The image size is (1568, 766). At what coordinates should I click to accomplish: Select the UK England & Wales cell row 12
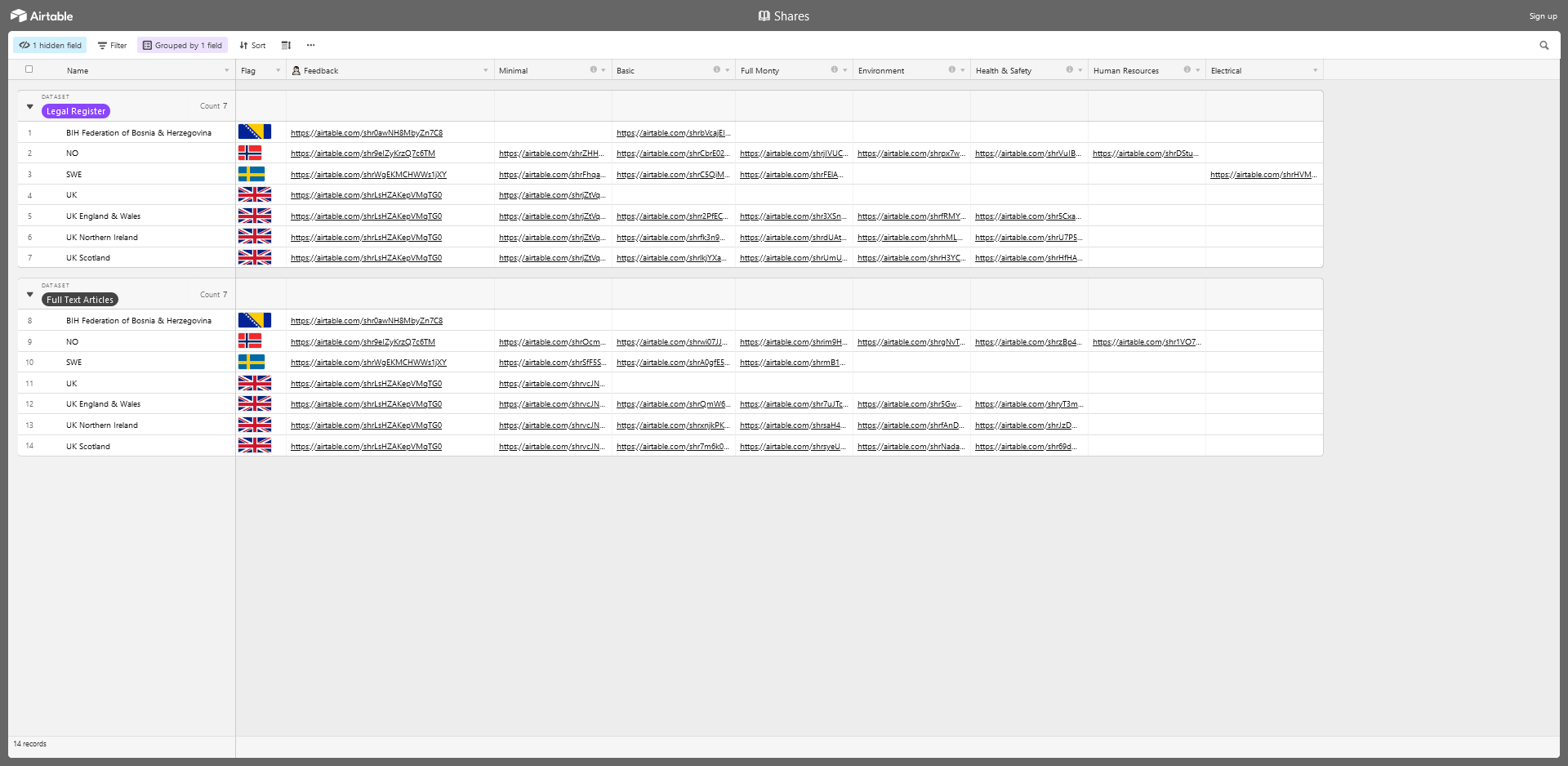[x=103, y=404]
